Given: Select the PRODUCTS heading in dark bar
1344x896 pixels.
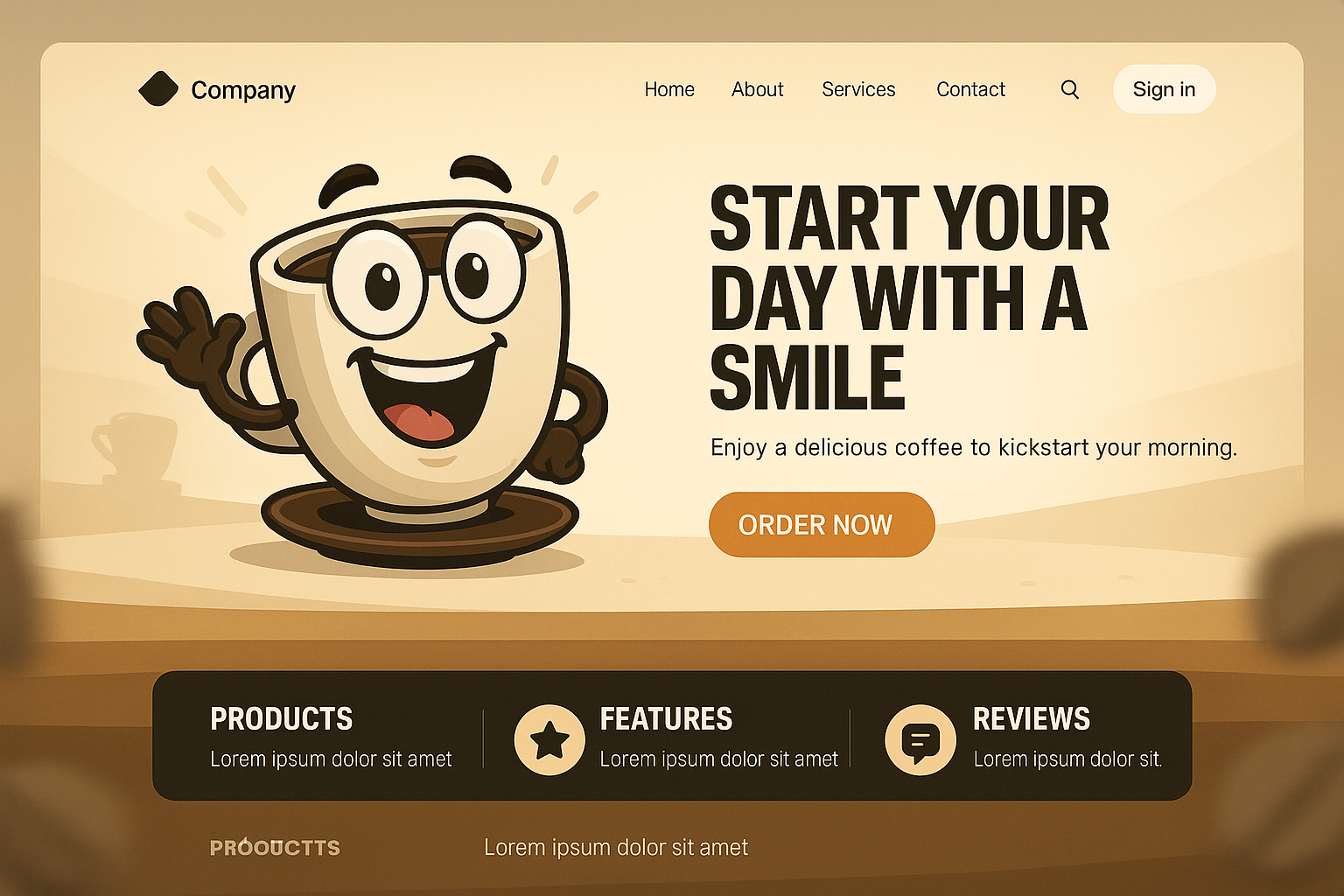Looking at the screenshot, I should 282,719.
